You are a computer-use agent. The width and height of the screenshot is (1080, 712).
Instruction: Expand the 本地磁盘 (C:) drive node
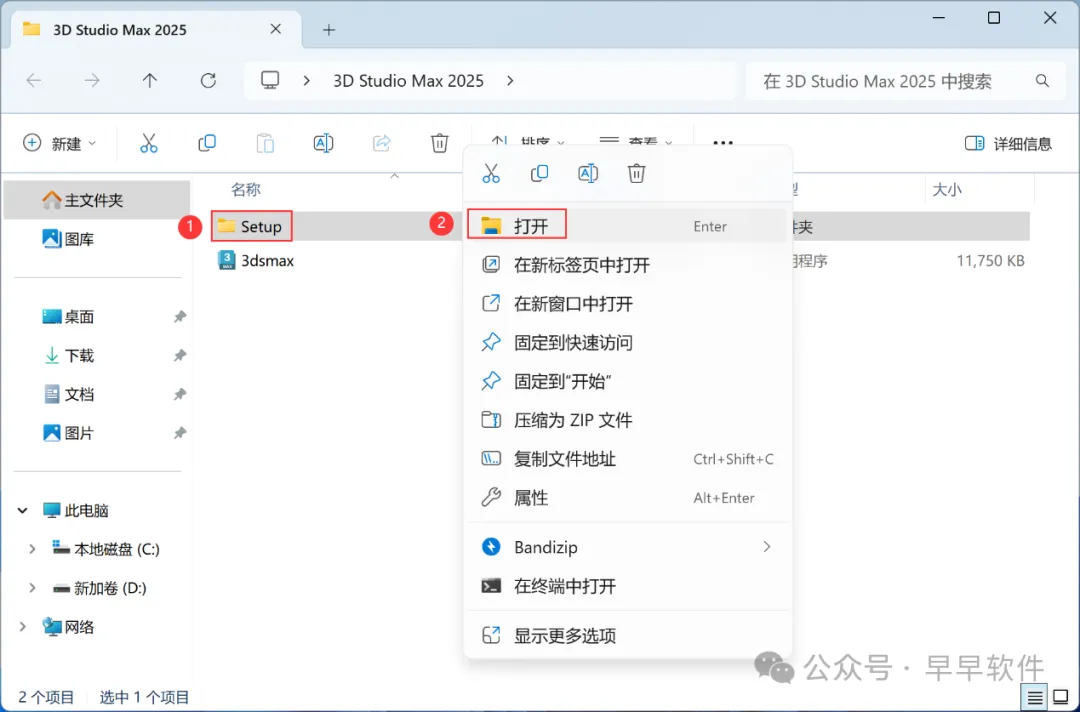click(x=32, y=549)
